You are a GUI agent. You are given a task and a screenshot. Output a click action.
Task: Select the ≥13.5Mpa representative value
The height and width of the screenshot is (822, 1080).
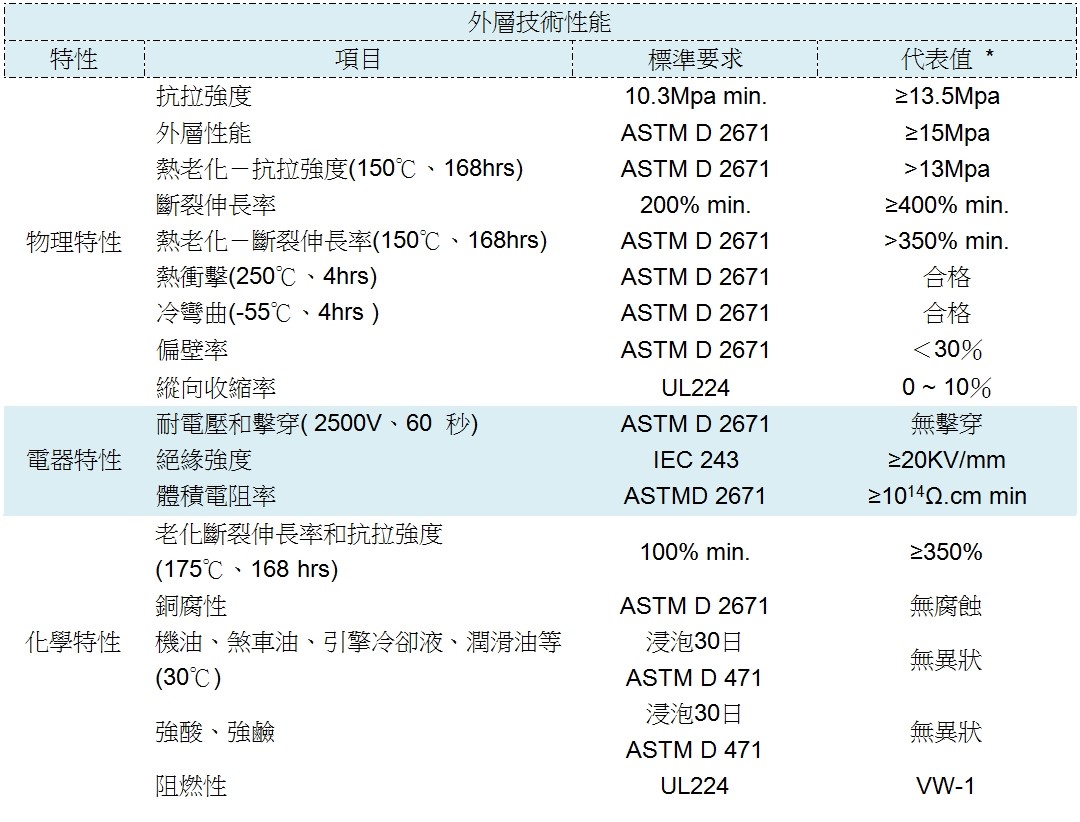click(946, 97)
